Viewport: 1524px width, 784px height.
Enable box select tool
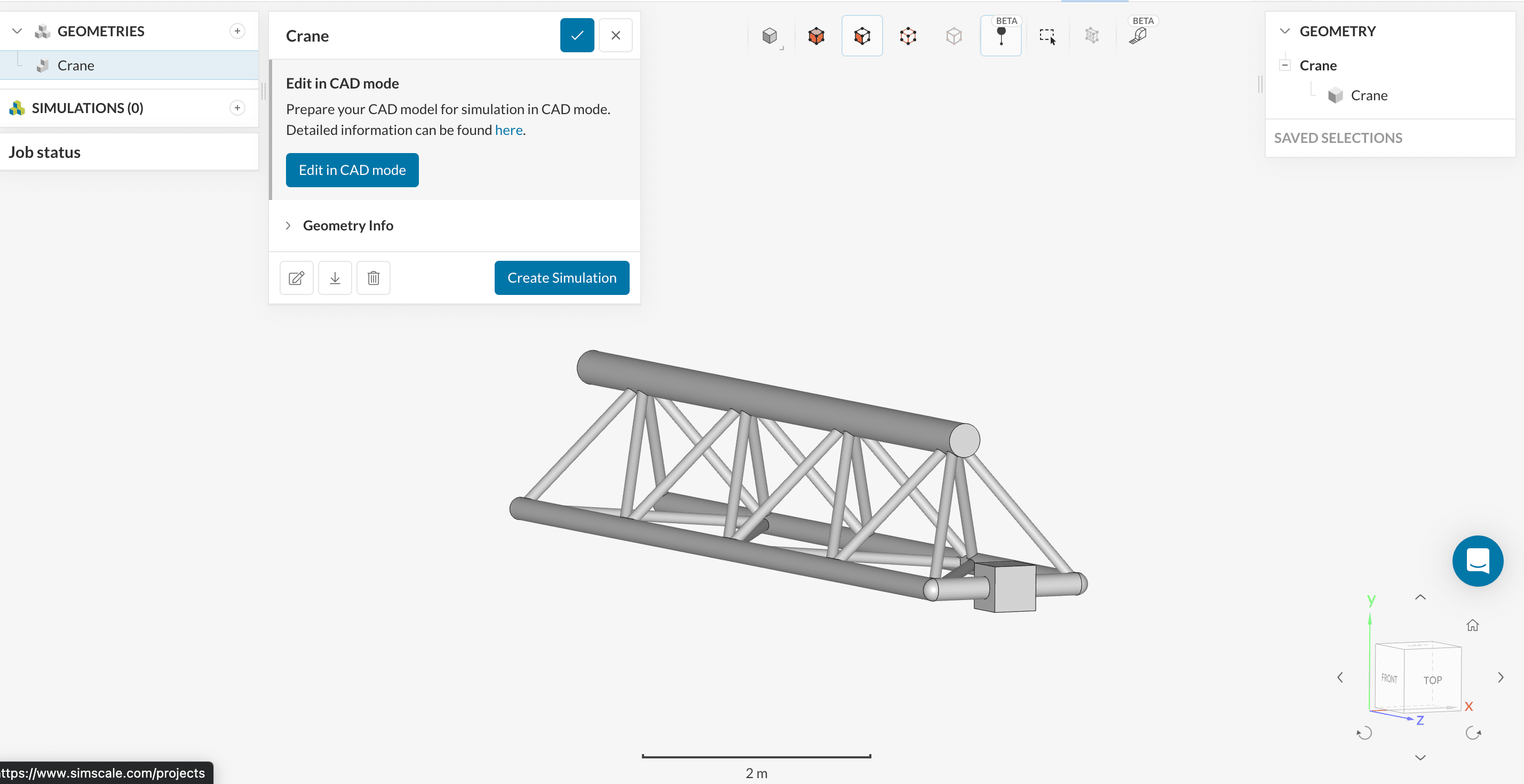(1047, 37)
